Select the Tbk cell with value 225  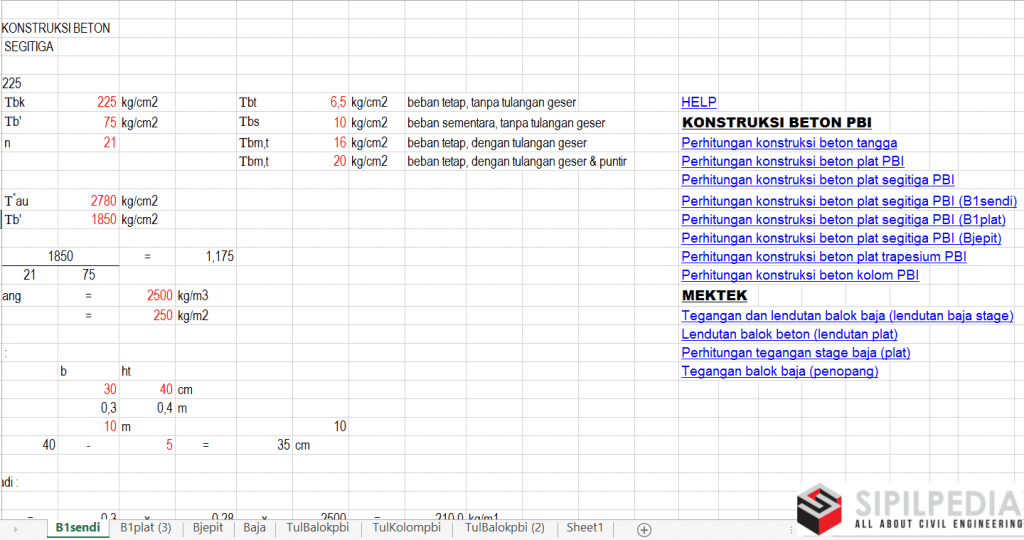pyautogui.click(x=88, y=102)
